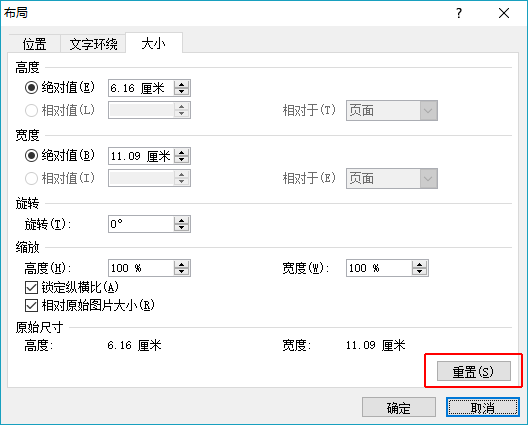Viewport: 529px width, 425px height.
Task: Click the relative height 相对值(L) input field
Action: coord(149,110)
